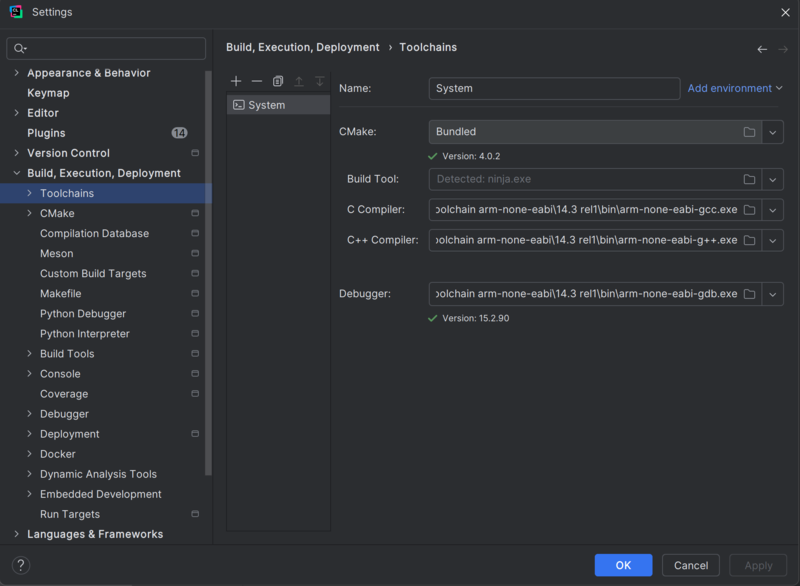Click the add toolchain plus icon

click(x=236, y=81)
